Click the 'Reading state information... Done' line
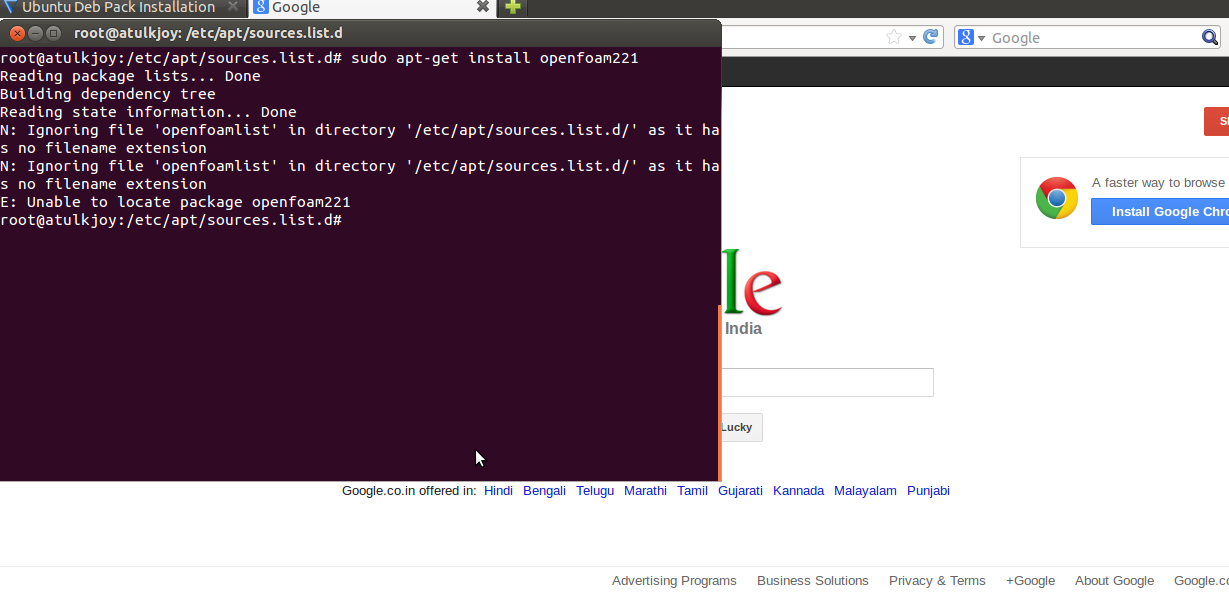The height and width of the screenshot is (597, 1229). coord(148,112)
